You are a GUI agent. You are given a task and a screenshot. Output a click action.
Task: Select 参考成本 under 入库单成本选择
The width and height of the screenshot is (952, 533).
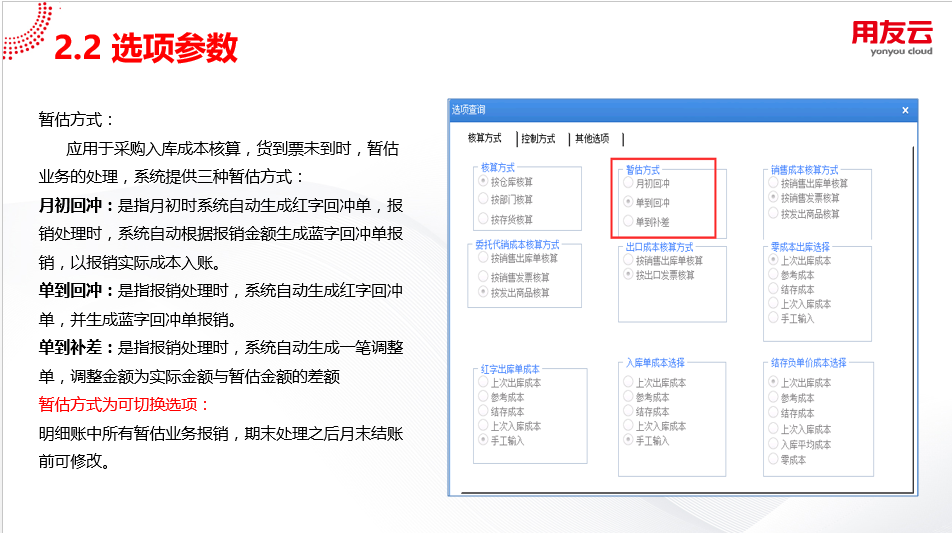pyautogui.click(x=629, y=397)
